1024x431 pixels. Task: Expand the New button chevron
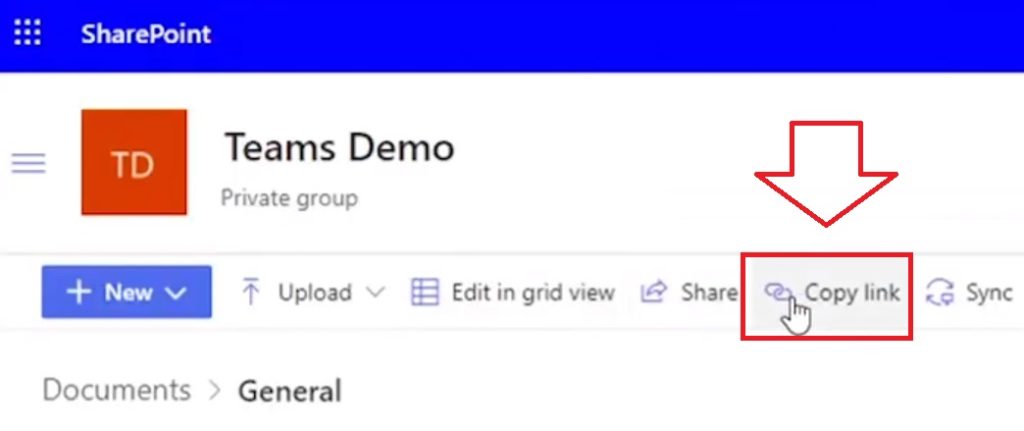(175, 293)
